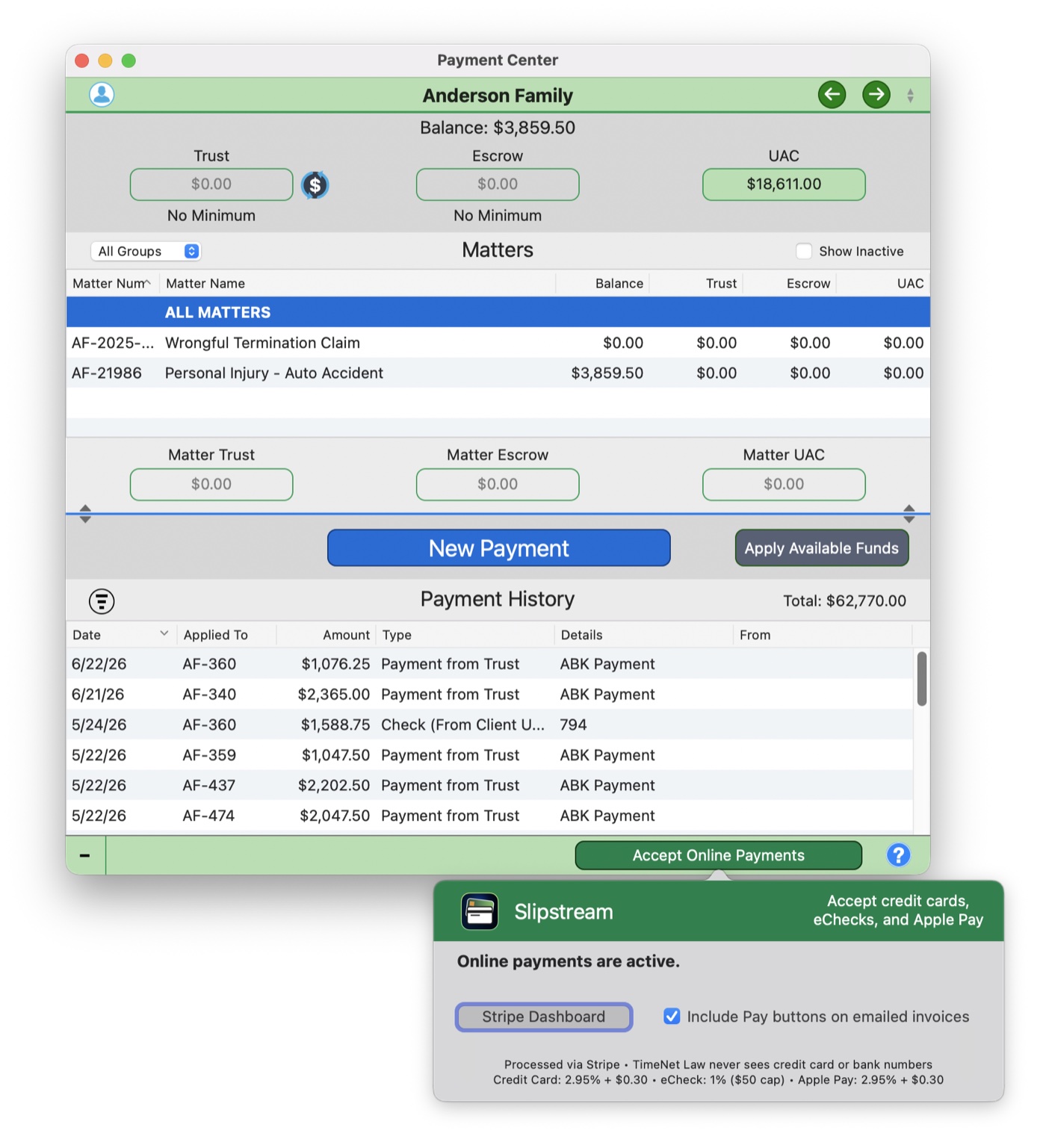Select the 5/24/26 check payment row
The height and width of the screenshot is (1148, 1046).
[490, 725]
